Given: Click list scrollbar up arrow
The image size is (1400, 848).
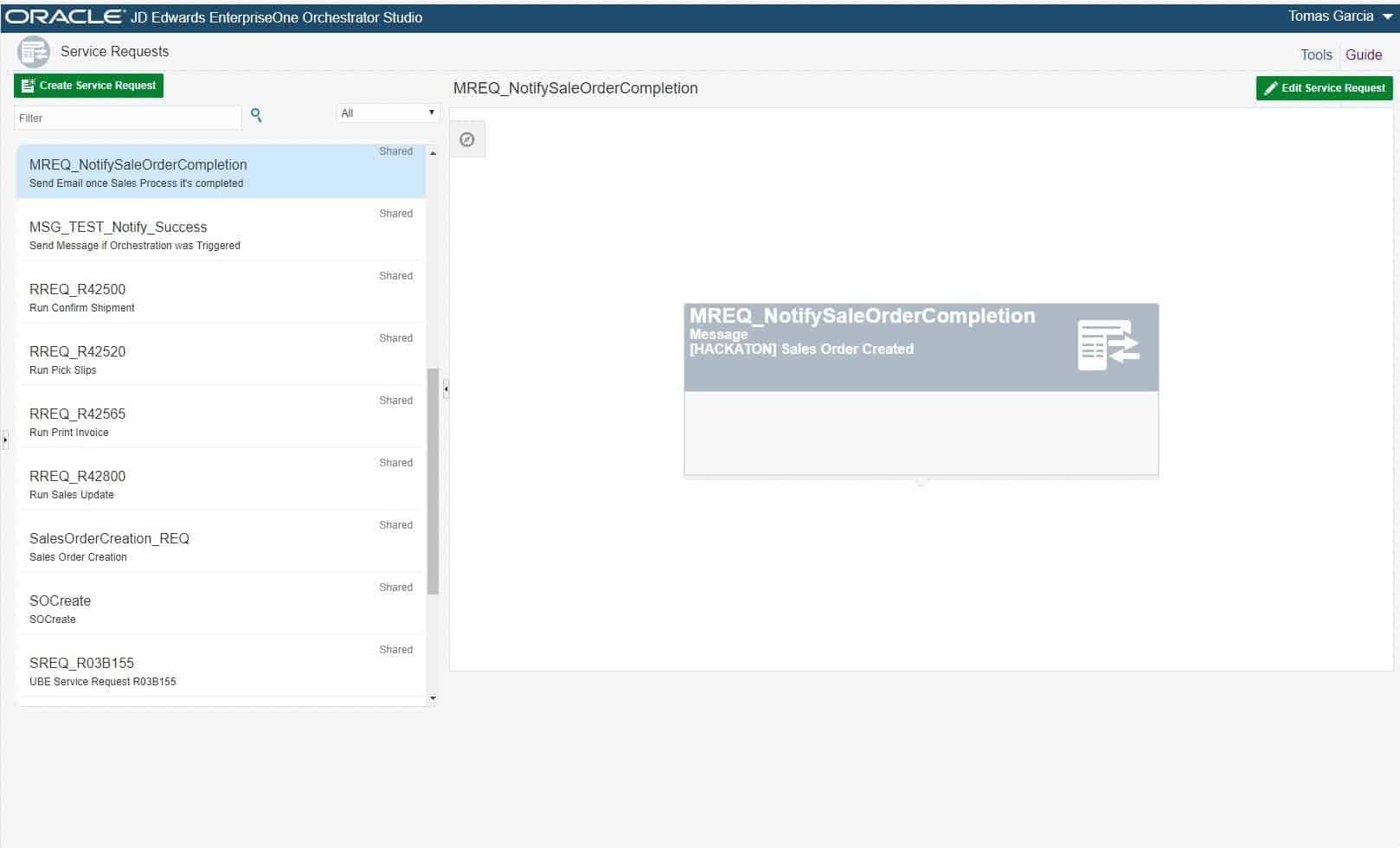Looking at the screenshot, I should point(433,153).
